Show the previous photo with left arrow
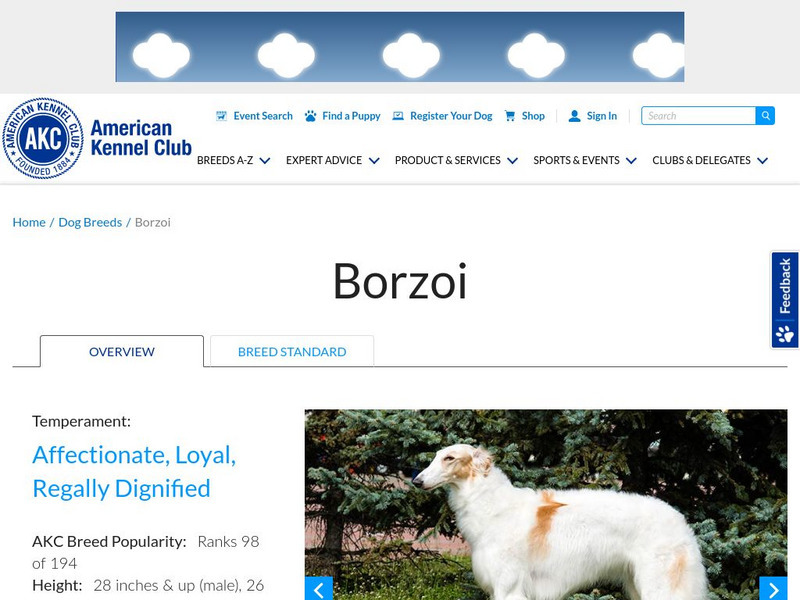Image resolution: width=800 pixels, height=600 pixels. point(319,589)
